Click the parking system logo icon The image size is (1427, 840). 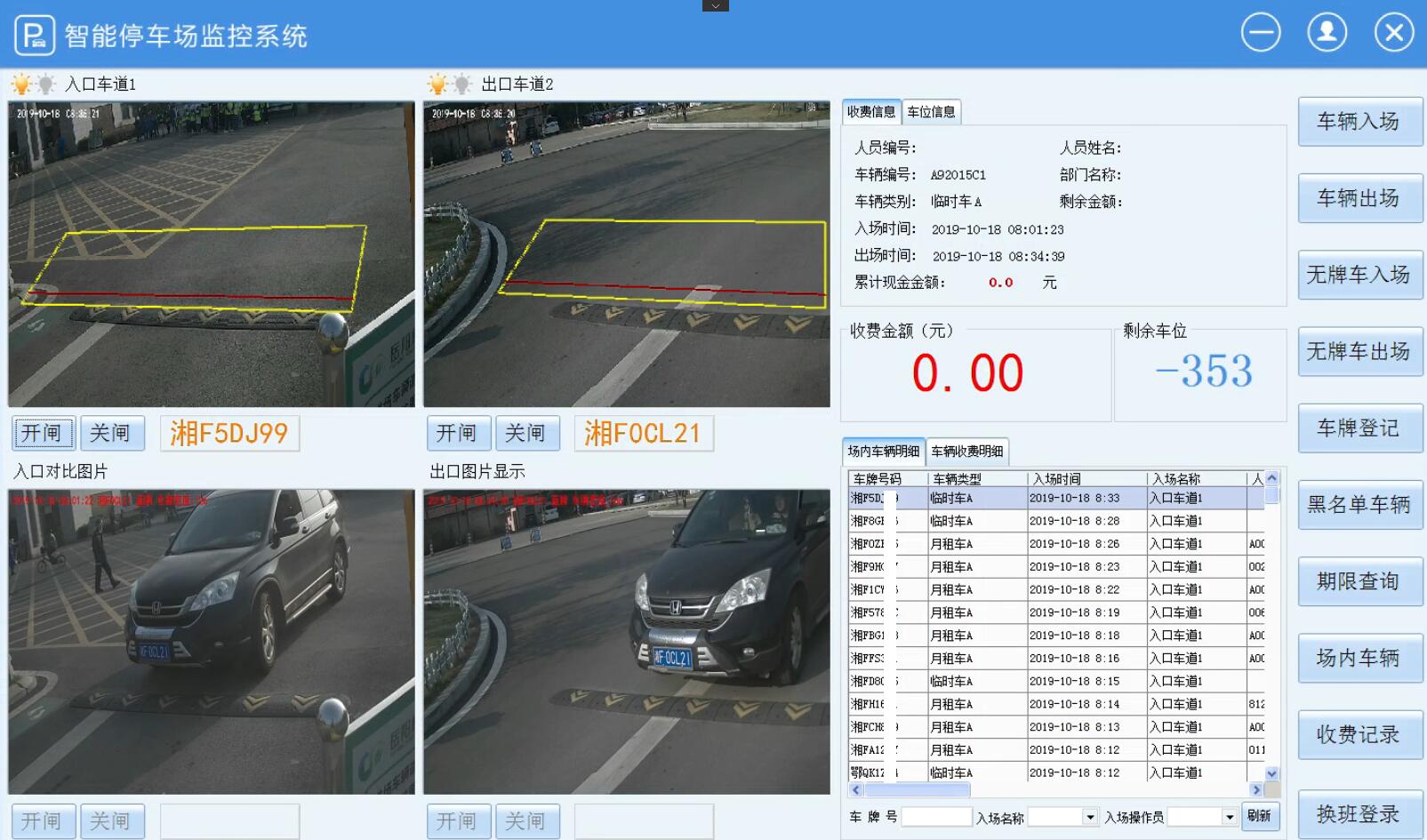pos(34,36)
